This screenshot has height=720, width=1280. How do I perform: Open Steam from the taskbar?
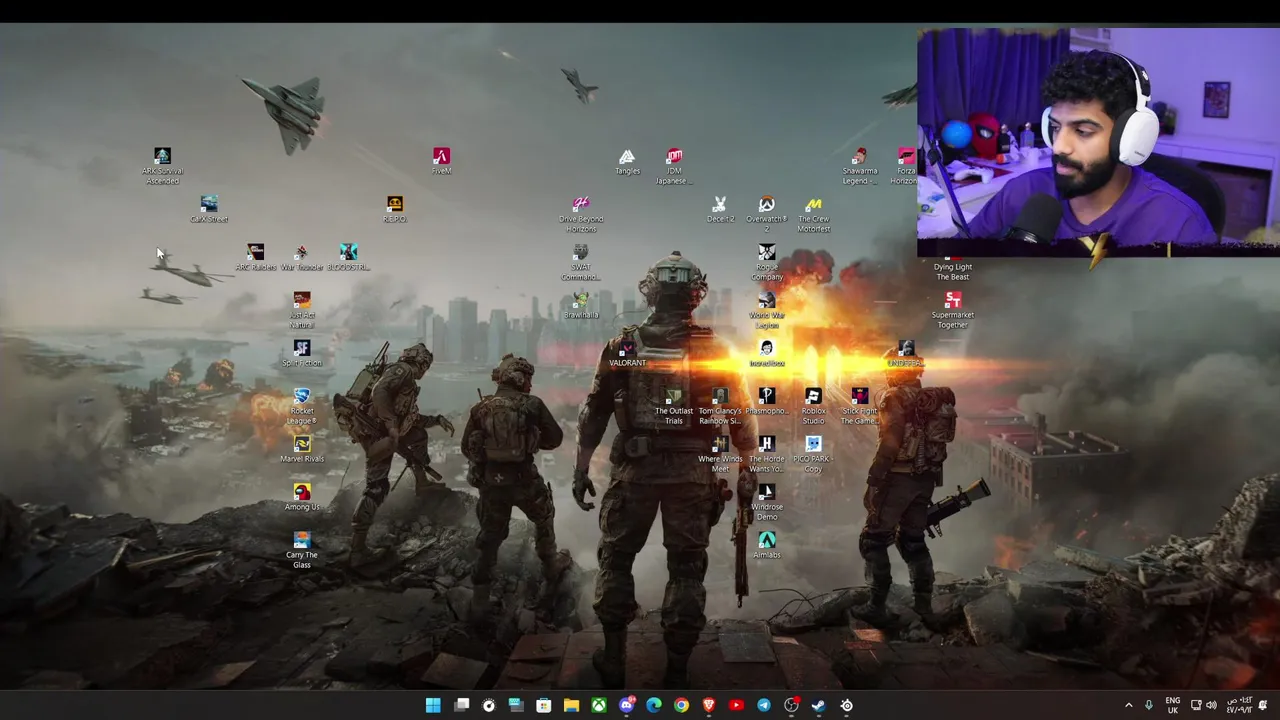click(x=819, y=705)
